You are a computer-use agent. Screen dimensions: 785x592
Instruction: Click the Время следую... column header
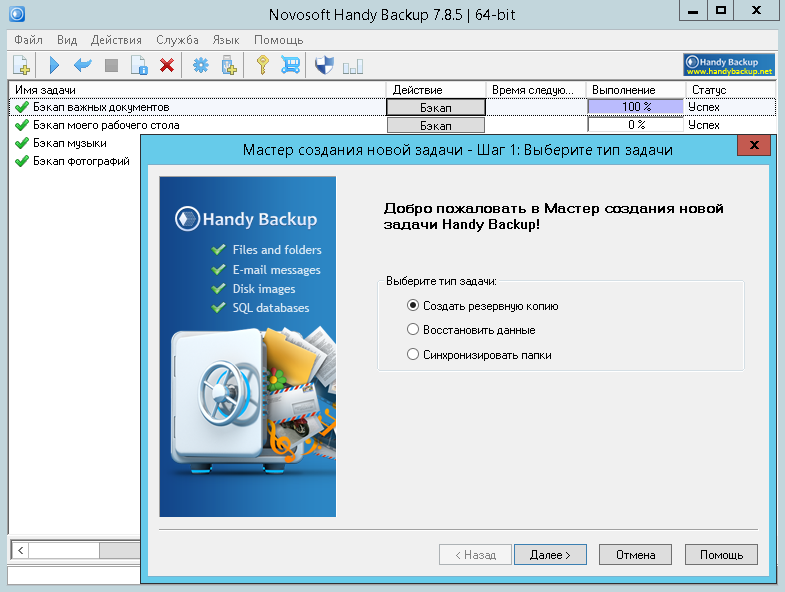(536, 90)
